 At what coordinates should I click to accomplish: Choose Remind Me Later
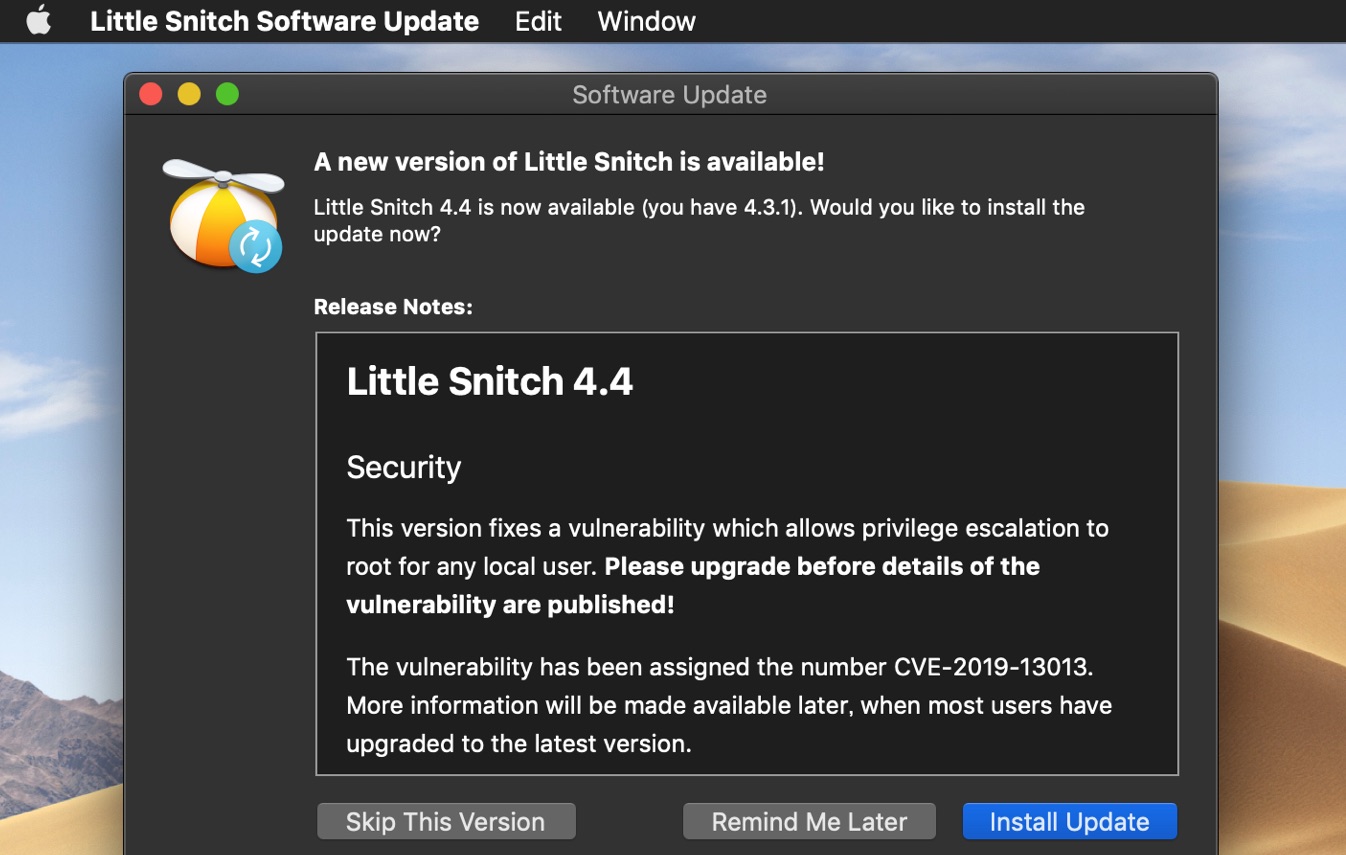click(808, 821)
